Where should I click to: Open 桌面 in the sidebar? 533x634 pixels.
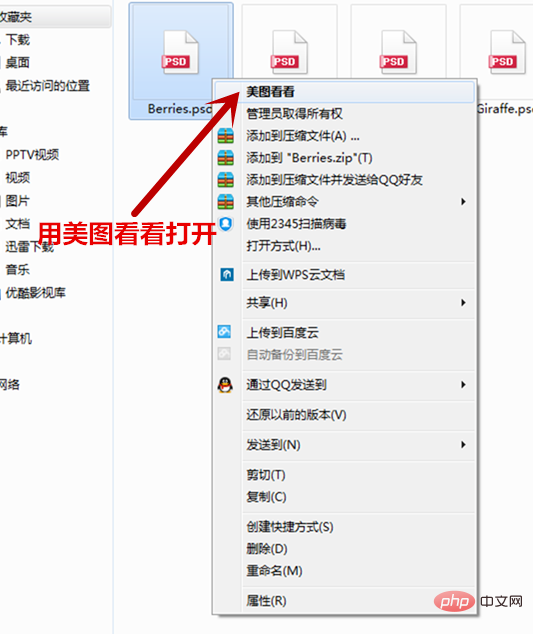(18, 62)
